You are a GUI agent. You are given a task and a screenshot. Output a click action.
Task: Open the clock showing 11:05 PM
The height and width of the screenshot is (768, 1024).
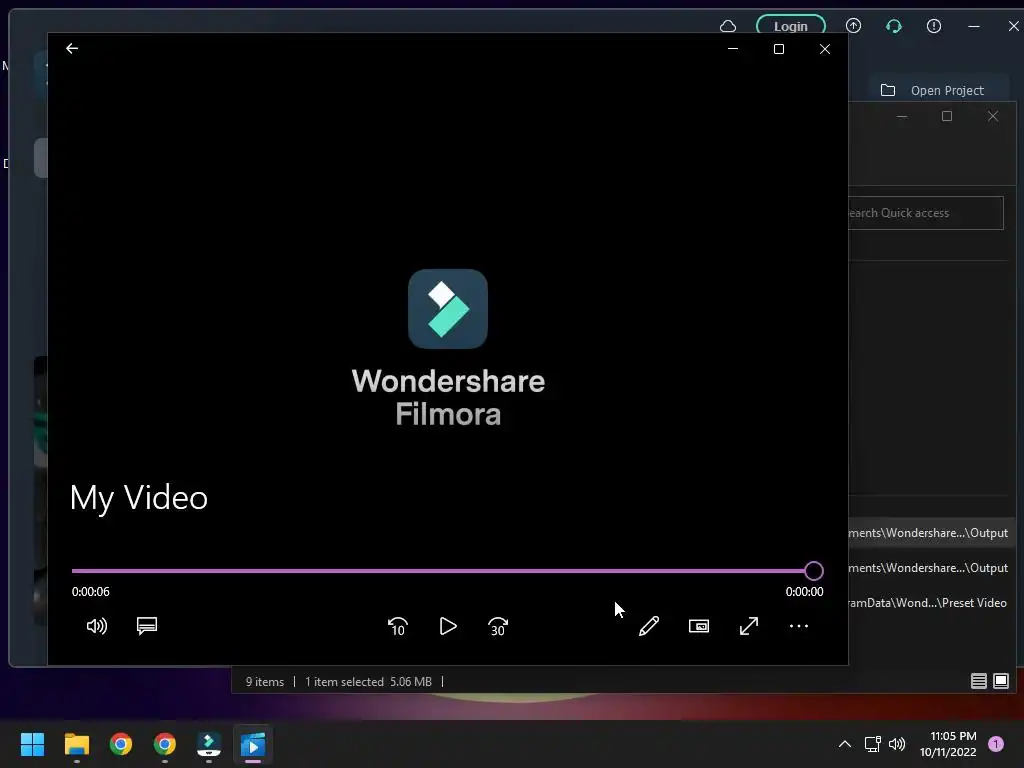[948, 744]
